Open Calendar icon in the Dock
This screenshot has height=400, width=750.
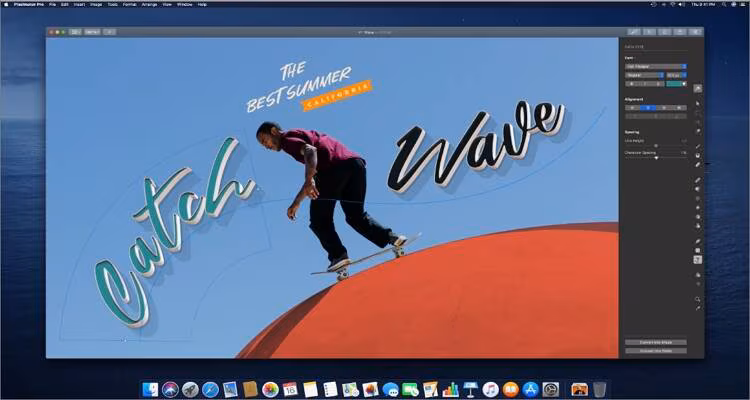pyautogui.click(x=290, y=389)
